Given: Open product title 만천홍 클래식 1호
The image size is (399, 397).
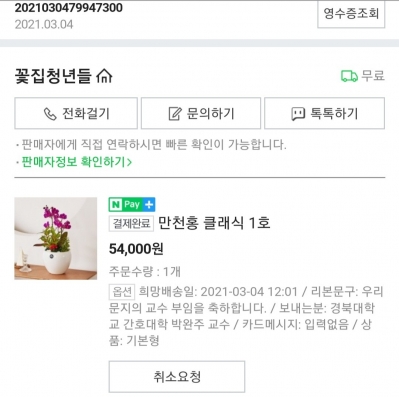Looking at the screenshot, I should pyautogui.click(x=214, y=223).
